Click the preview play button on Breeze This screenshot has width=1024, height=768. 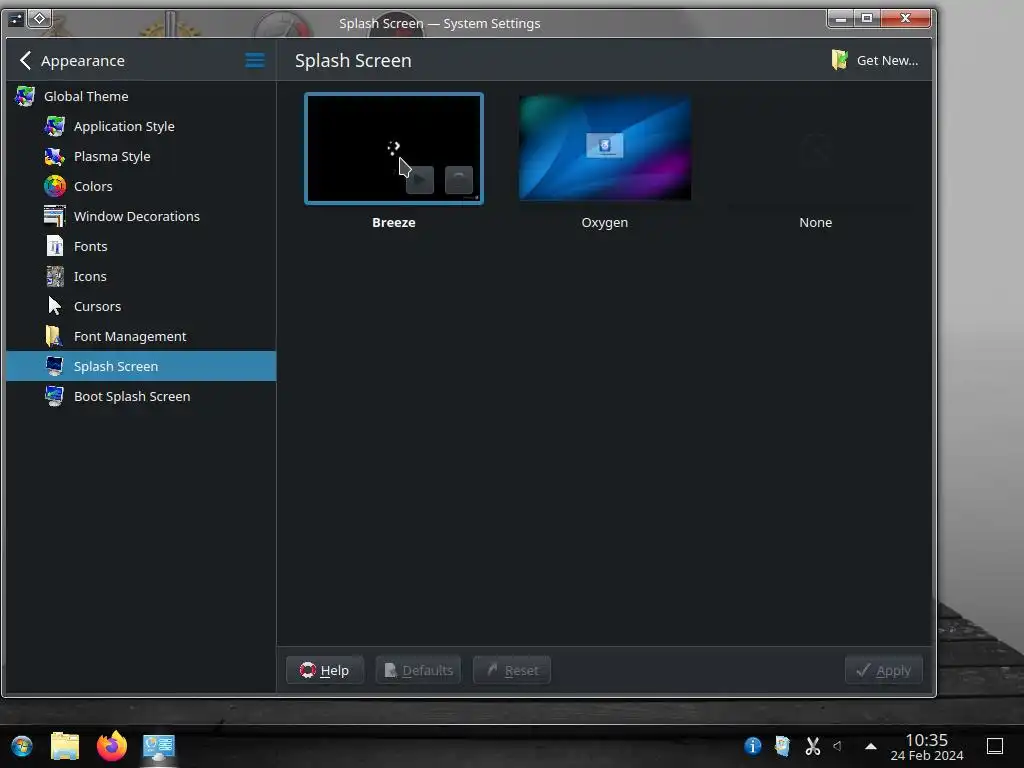(420, 180)
